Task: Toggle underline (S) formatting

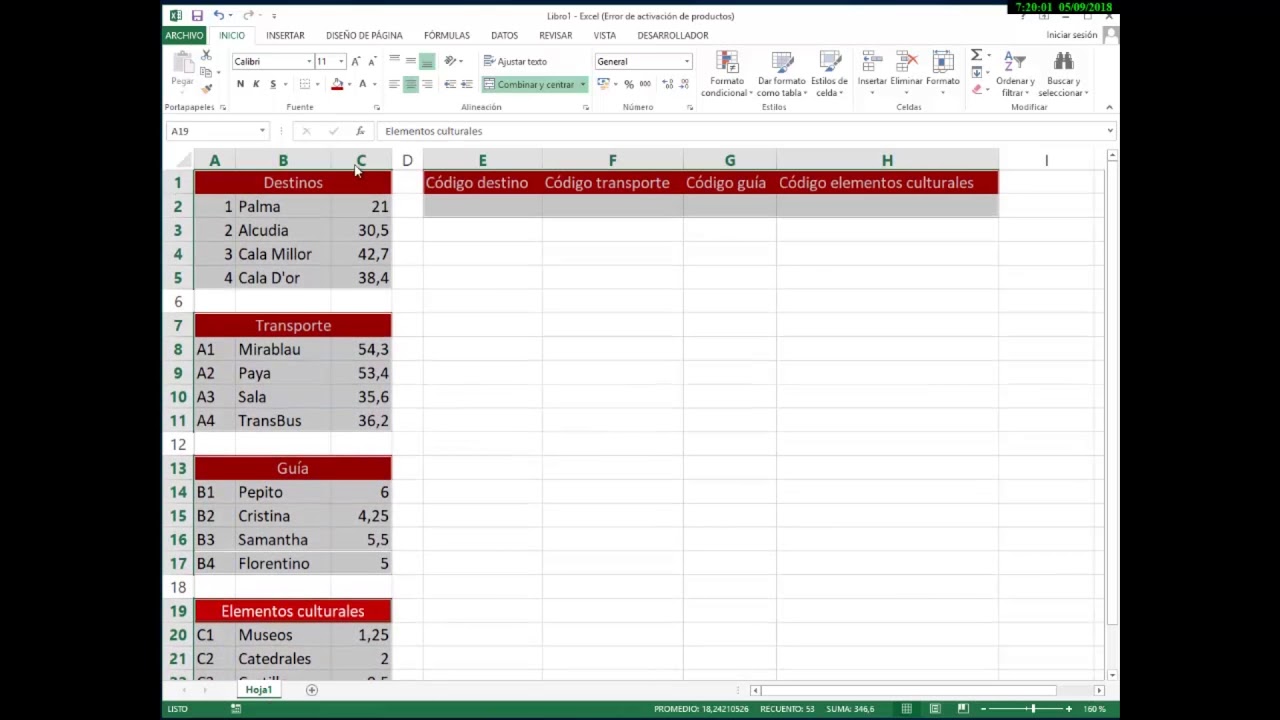Action: 272,84
